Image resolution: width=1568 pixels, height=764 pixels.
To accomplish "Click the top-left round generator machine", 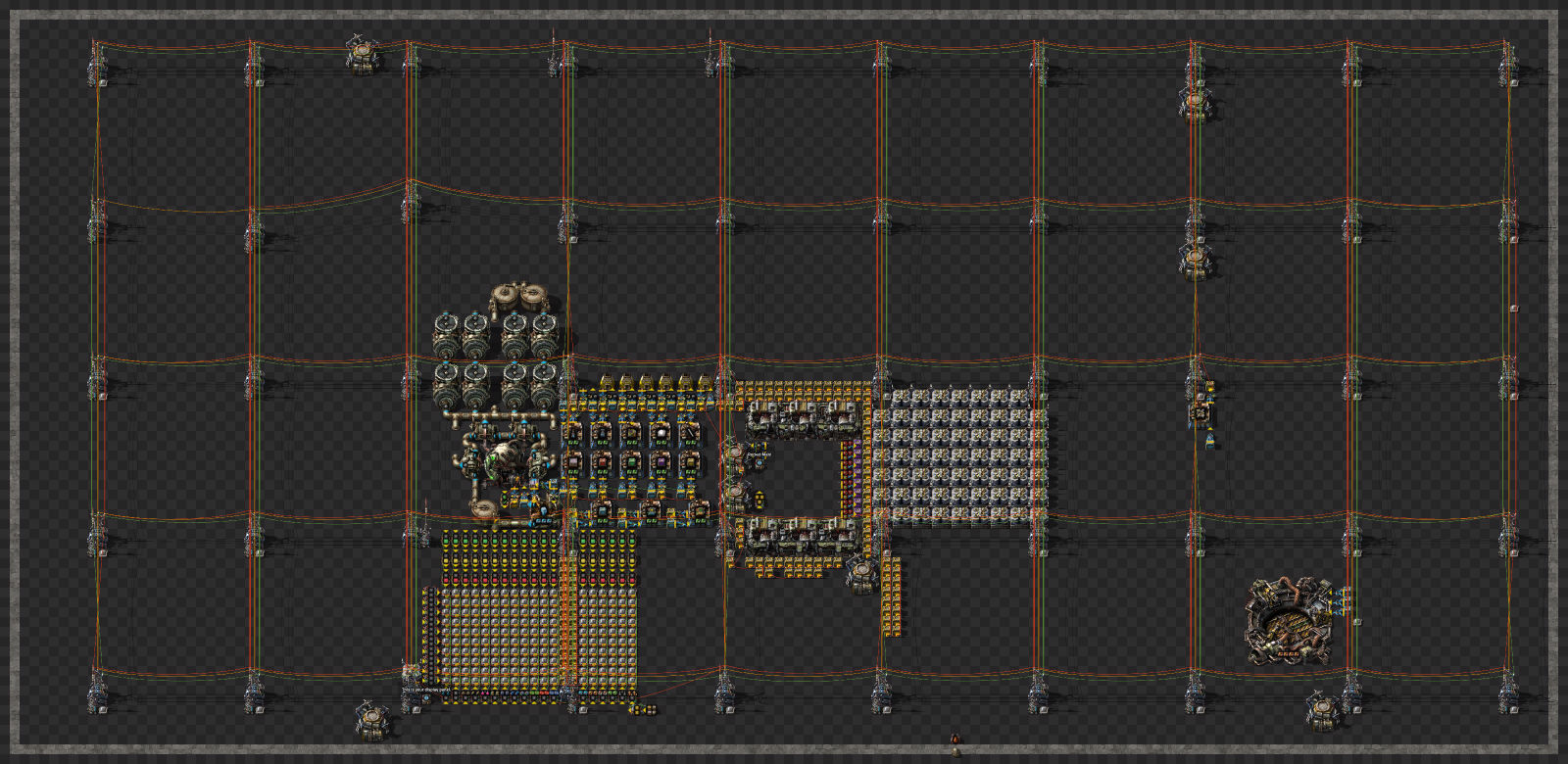I will [x=448, y=336].
